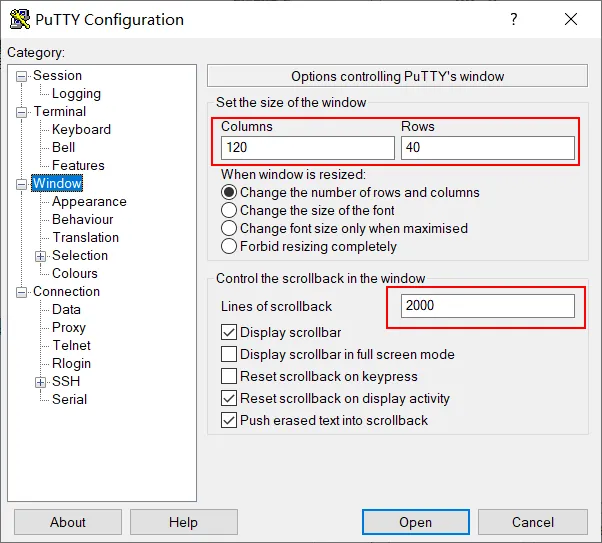Collapse the Connection category node
The height and width of the screenshot is (543, 602).
pyautogui.click(x=22, y=292)
